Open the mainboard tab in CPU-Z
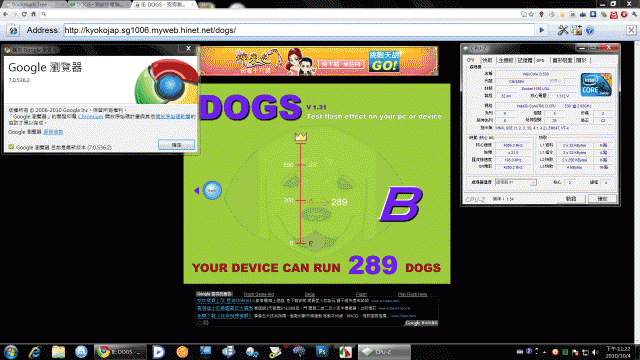Viewport: 640px width, 360px height. [506, 60]
